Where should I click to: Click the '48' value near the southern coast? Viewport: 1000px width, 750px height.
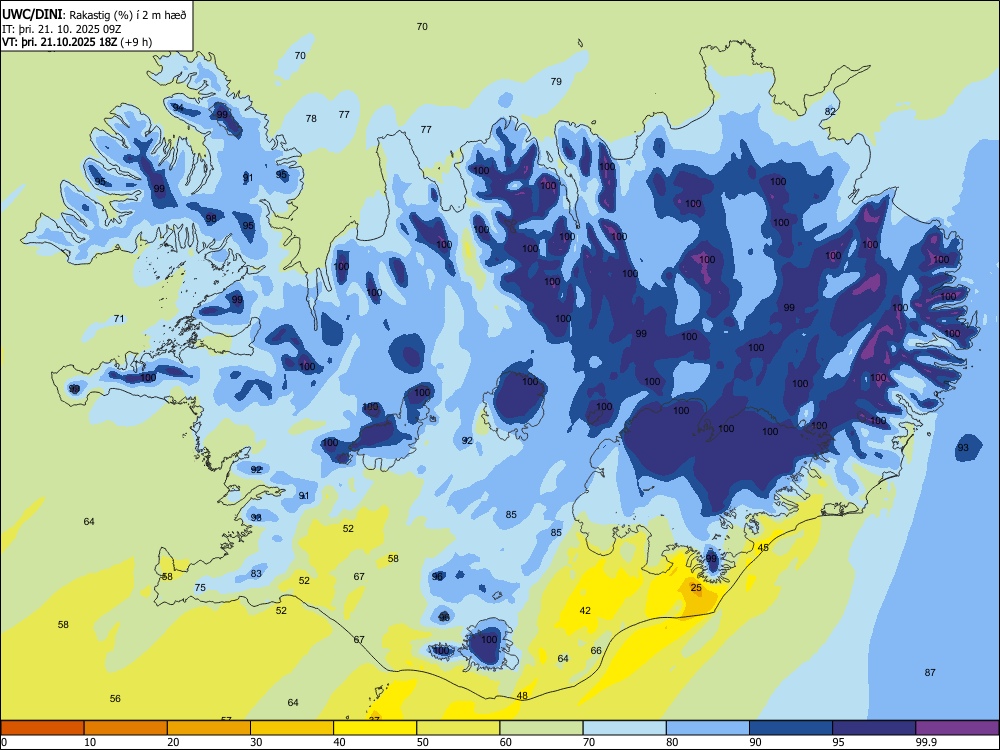522,695
